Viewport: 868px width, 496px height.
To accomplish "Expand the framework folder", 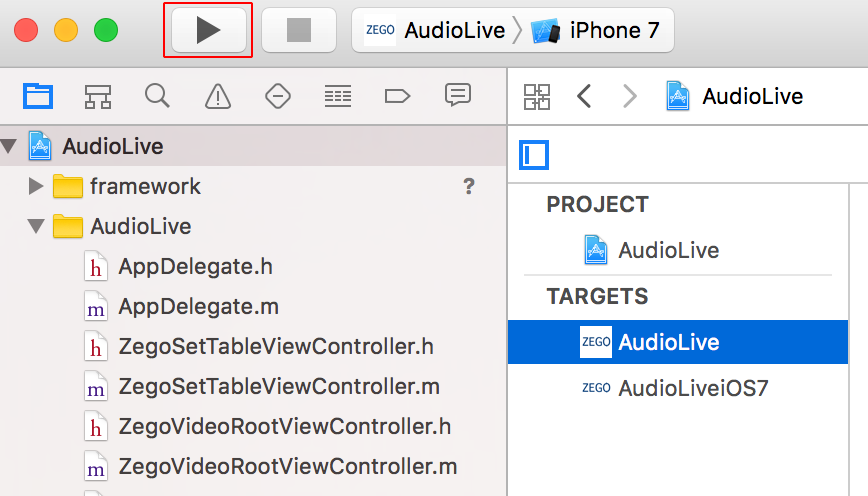I will coord(36,187).
